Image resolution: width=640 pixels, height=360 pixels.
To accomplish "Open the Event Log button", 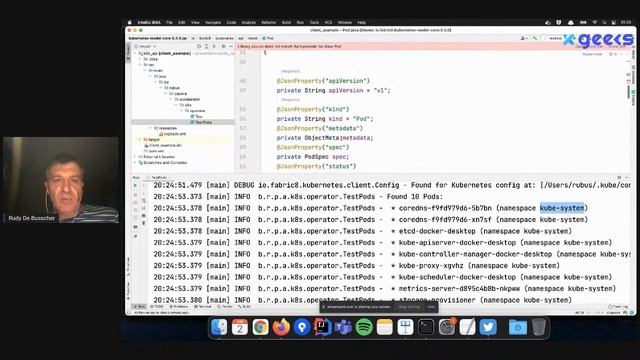I will (618, 307).
